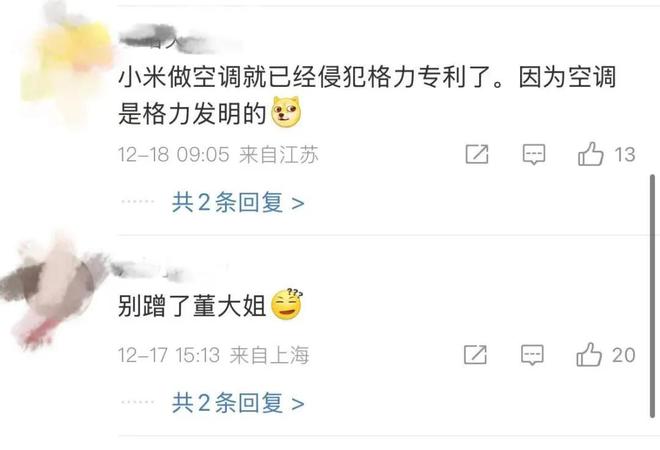The image size is (660, 450).
Task: Click the vertical scrollbar on right edge
Action: (652, 296)
